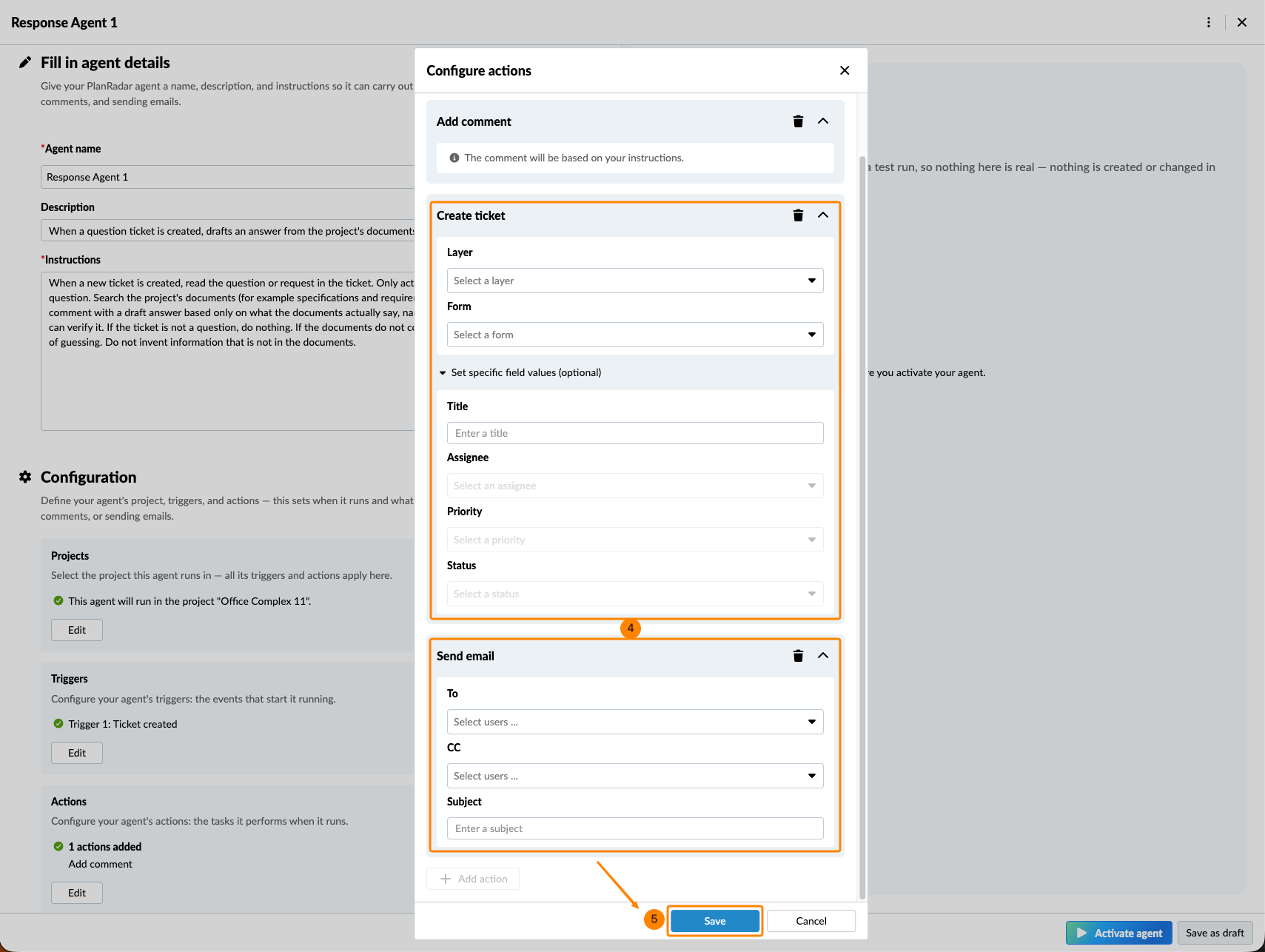Open the Select an assignee dropdown

point(635,486)
